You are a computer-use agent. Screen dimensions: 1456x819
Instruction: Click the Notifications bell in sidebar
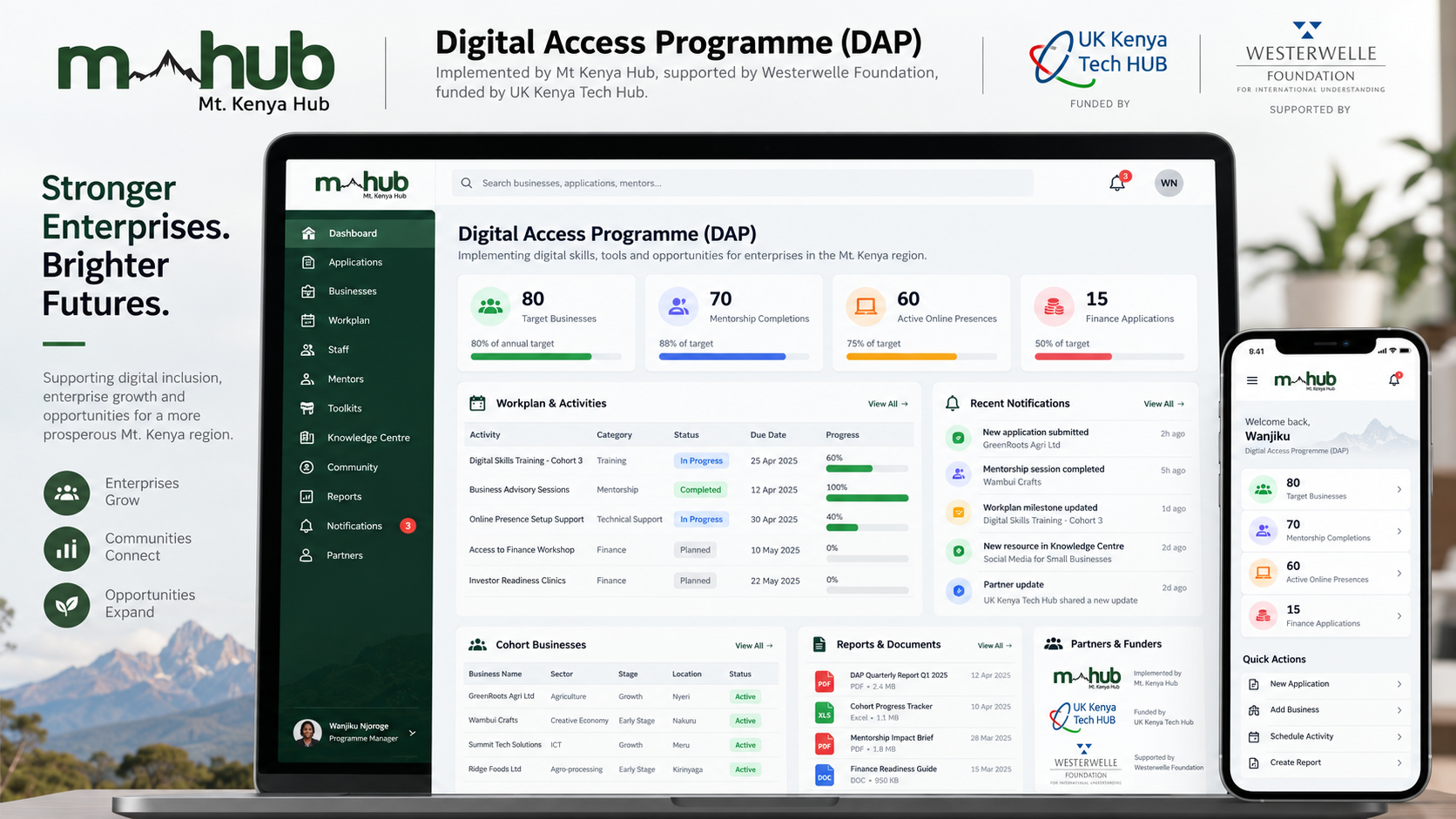tap(307, 527)
